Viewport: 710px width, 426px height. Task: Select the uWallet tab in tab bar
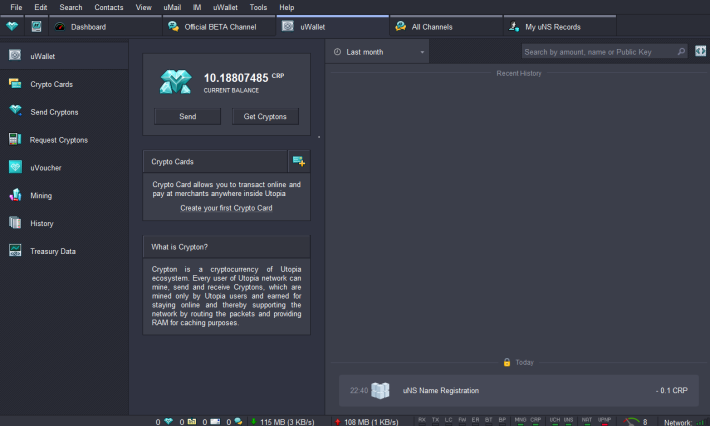pyautogui.click(x=332, y=27)
